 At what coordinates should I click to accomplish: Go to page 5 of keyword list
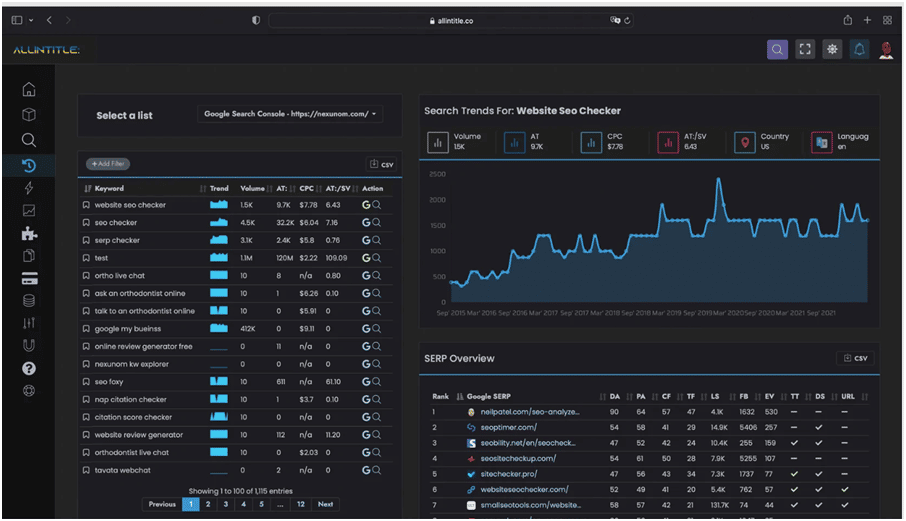262,504
